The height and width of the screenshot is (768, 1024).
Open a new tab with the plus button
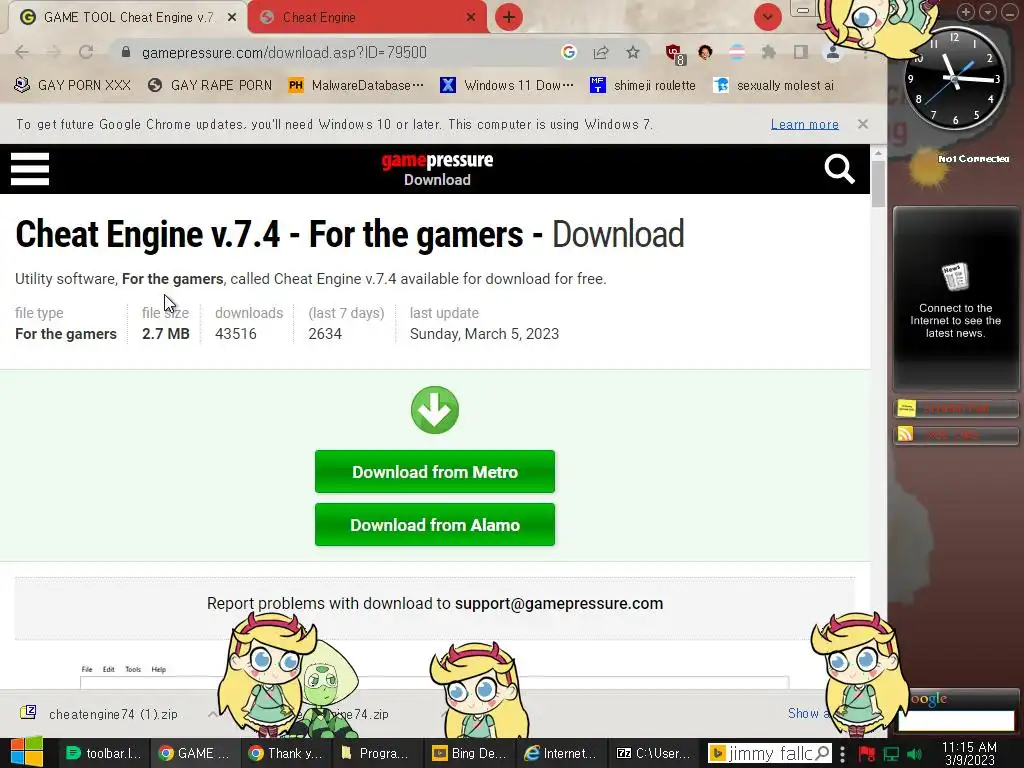click(509, 17)
